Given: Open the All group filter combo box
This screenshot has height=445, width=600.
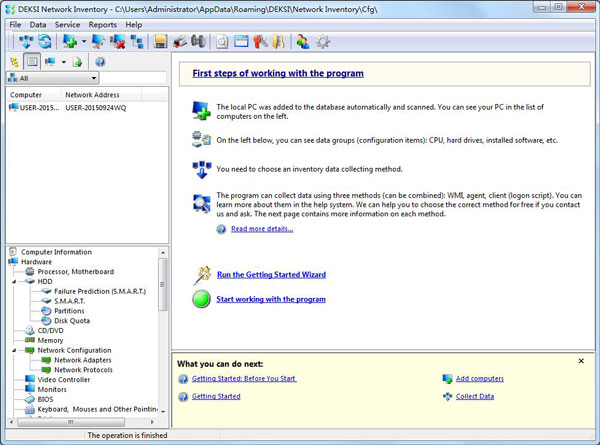Looking at the screenshot, I should (52, 78).
